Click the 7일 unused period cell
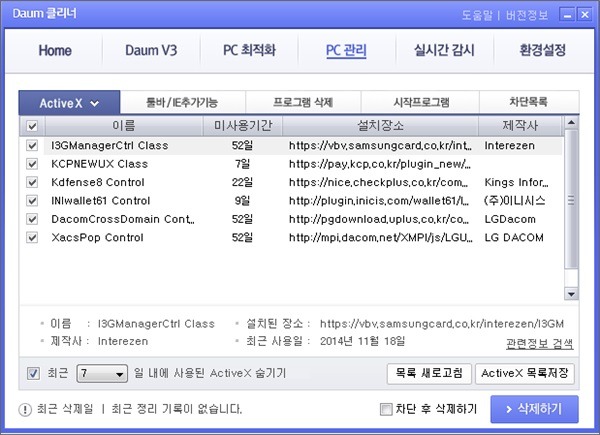The width and height of the screenshot is (600, 435). point(242,164)
